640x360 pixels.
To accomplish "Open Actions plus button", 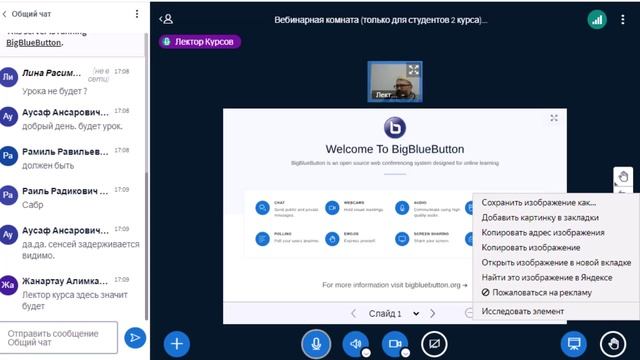I will click(x=177, y=344).
